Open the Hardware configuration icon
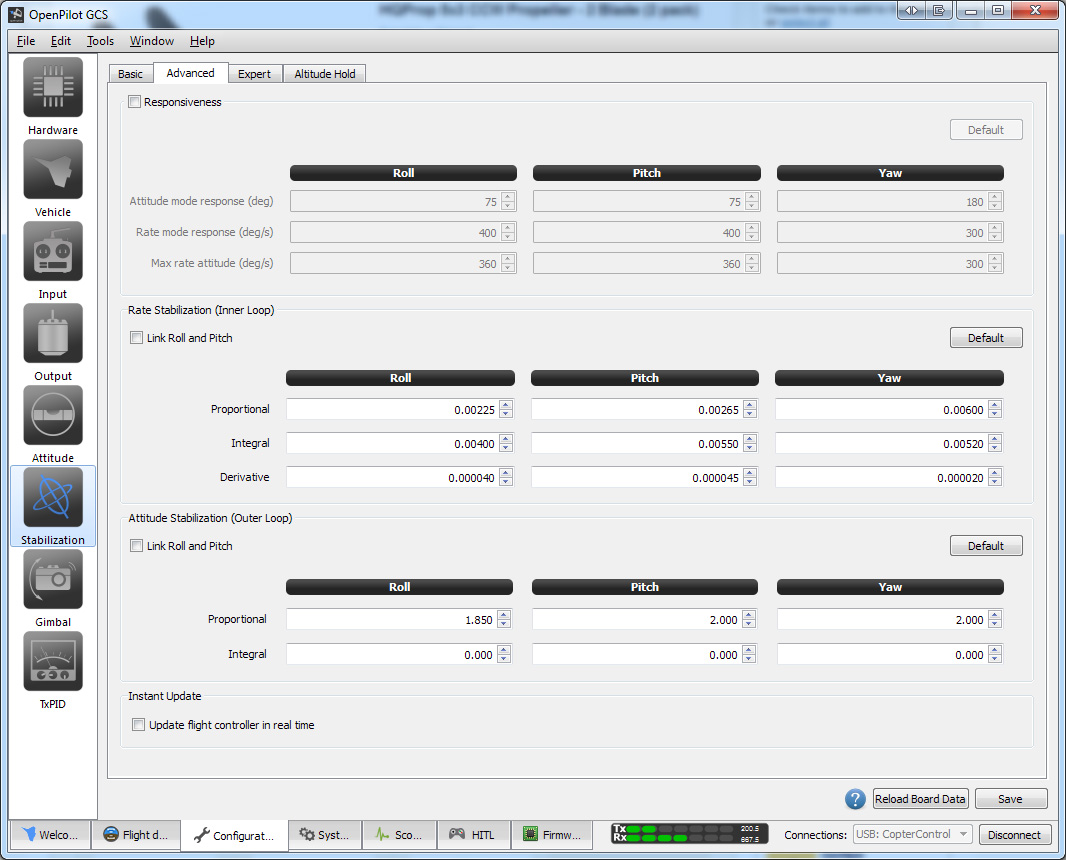Image resolution: width=1066 pixels, height=860 pixels. pos(53,88)
